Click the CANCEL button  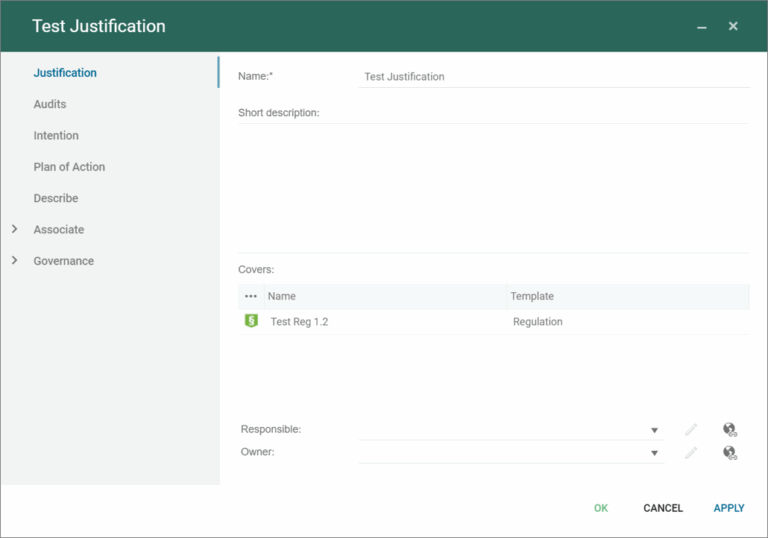pos(662,508)
